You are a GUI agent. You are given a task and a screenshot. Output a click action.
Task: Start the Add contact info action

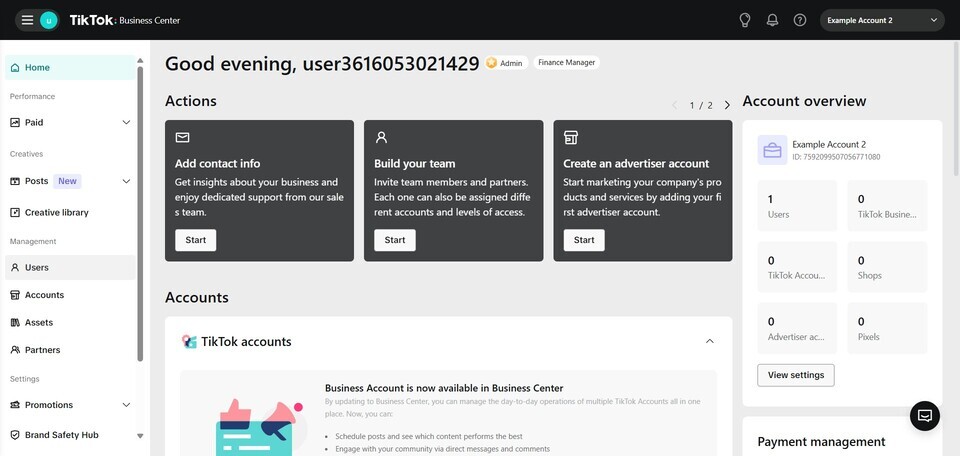195,240
